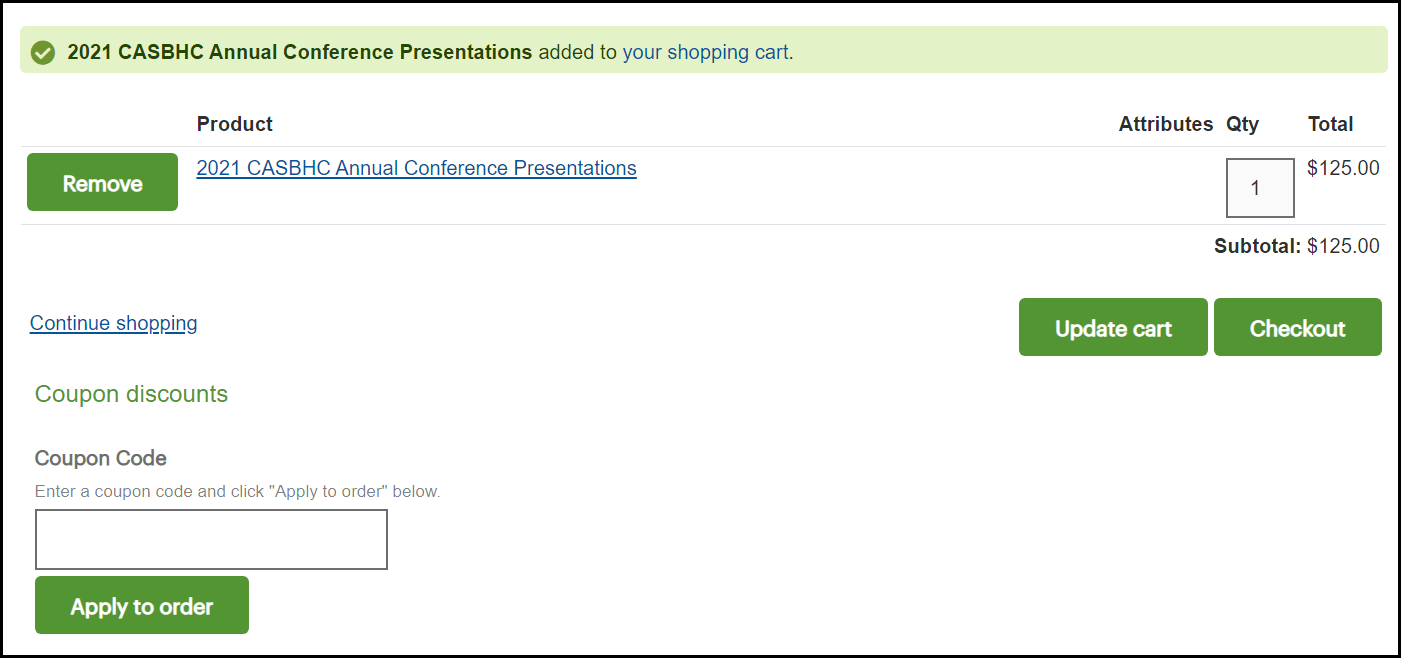This screenshot has width=1401, height=658.
Task: Click the coupon helper instruction text
Action: [239, 491]
